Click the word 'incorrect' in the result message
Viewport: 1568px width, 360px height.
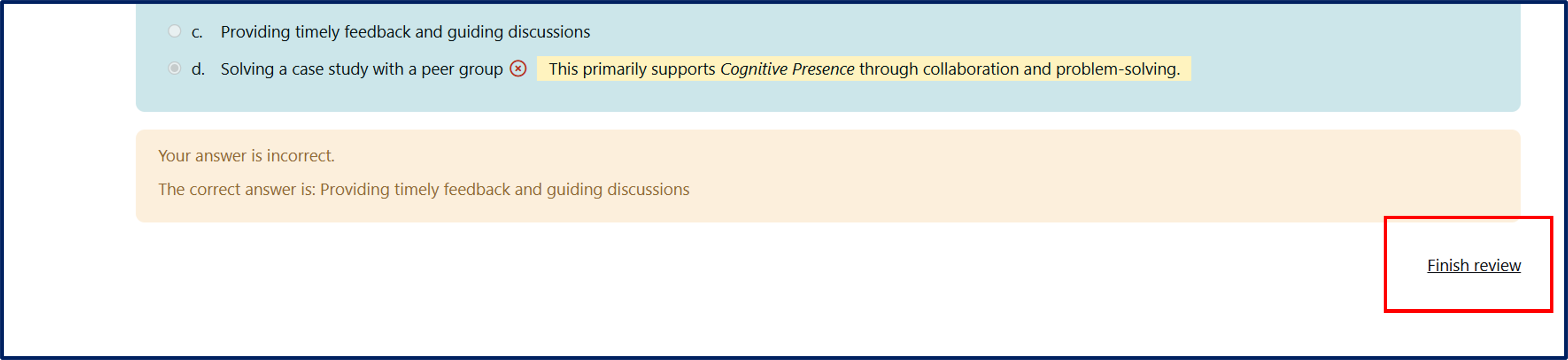point(300,156)
